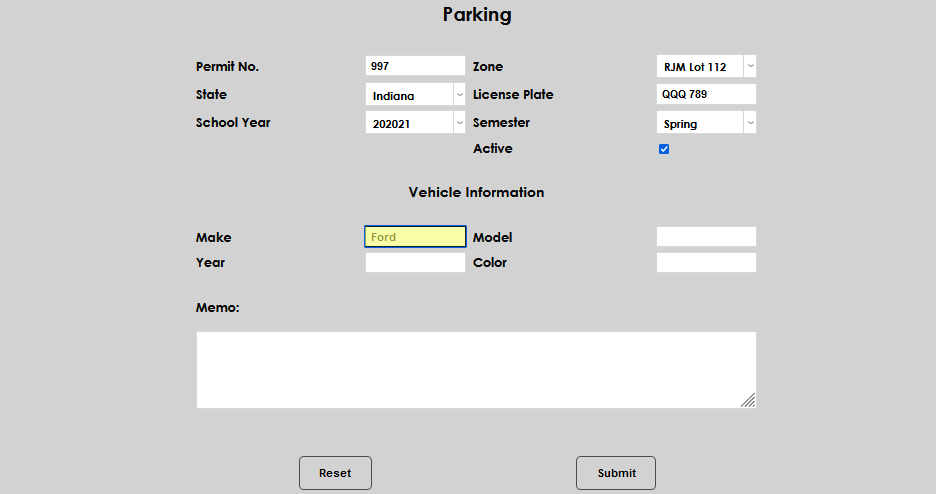Uncheck the Active checkbox
Image resolution: width=936 pixels, height=494 pixels.
664,149
